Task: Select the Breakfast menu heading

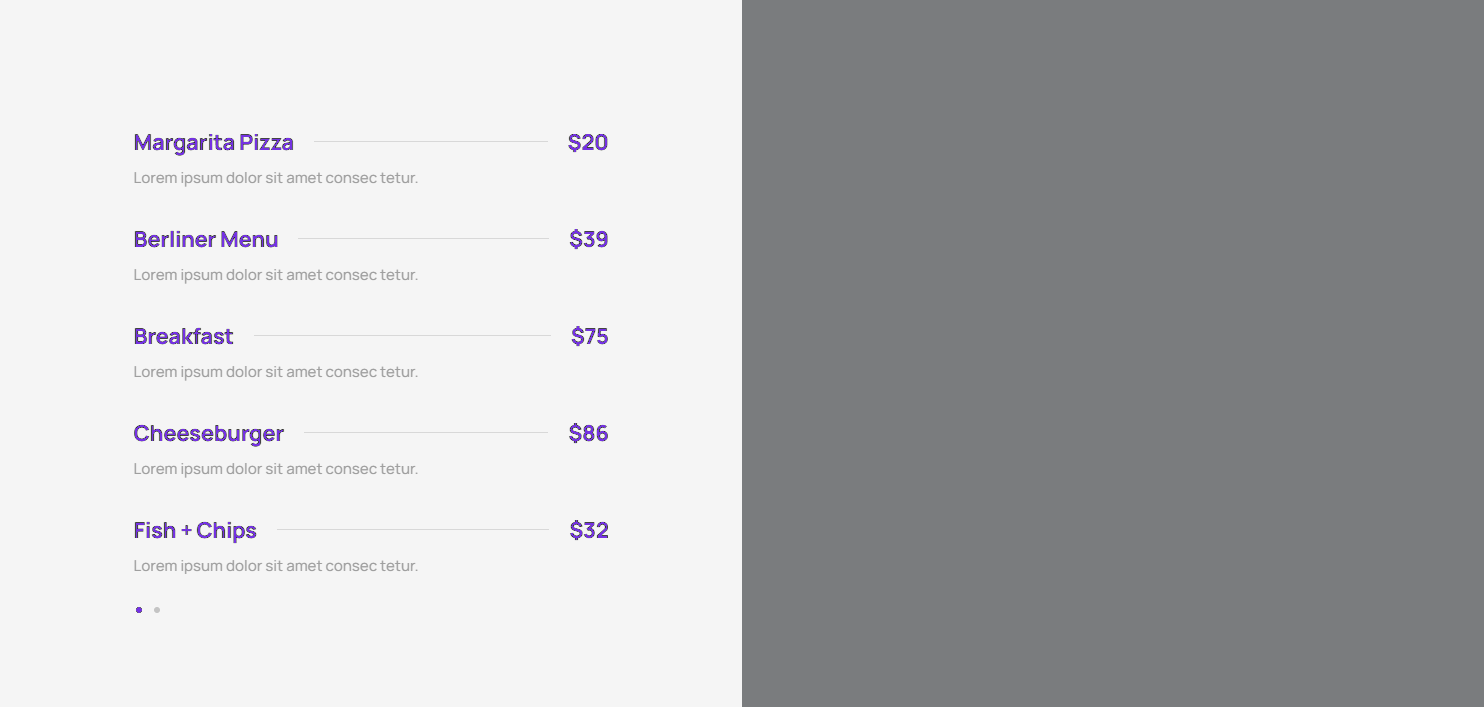Action: (x=183, y=337)
